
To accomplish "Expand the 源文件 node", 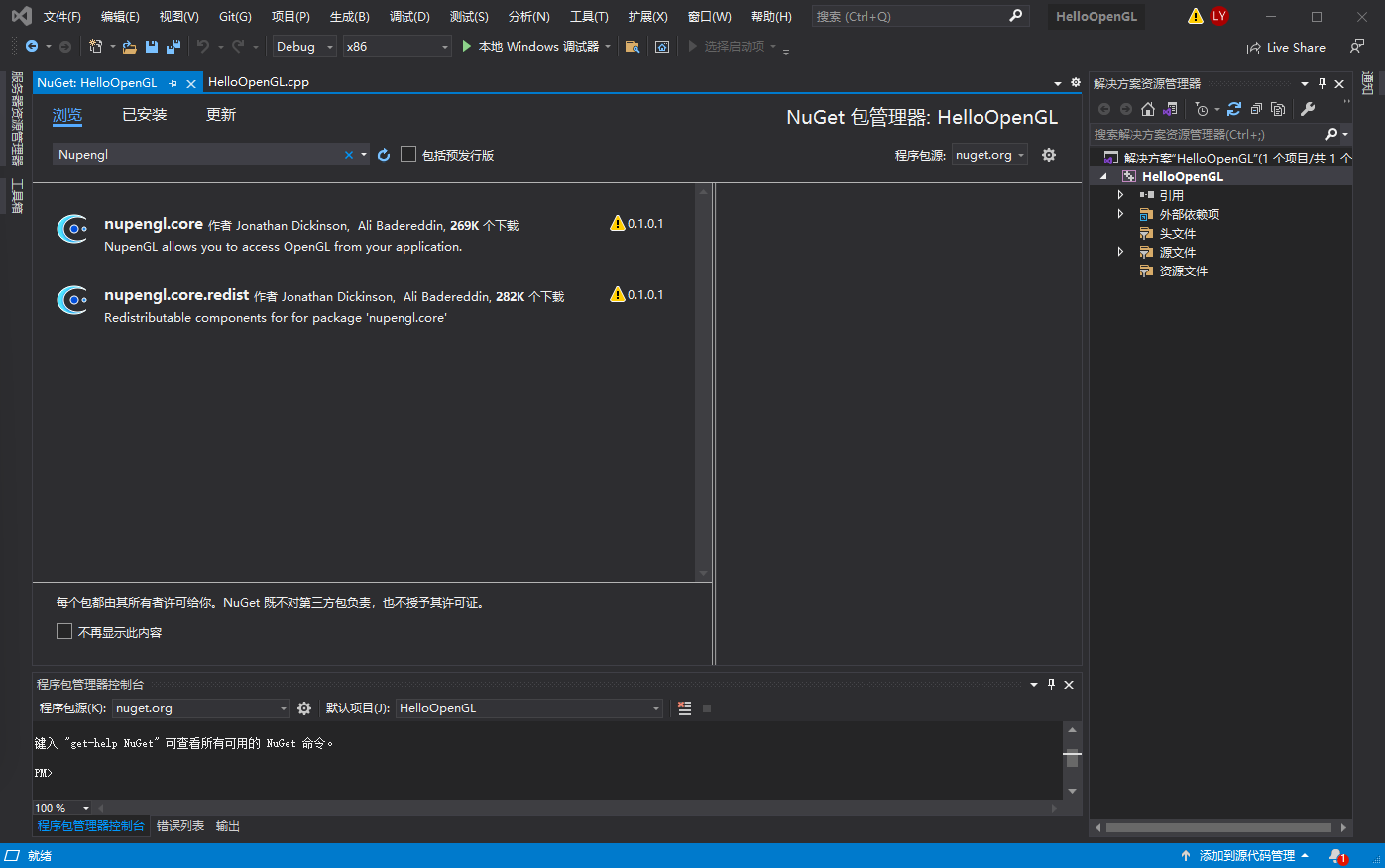I will (x=1120, y=252).
